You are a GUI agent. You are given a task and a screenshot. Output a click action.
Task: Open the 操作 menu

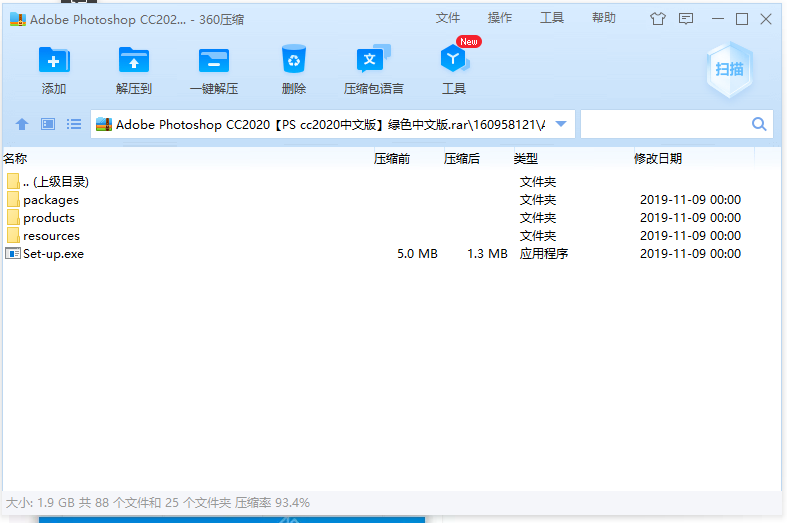pos(500,18)
